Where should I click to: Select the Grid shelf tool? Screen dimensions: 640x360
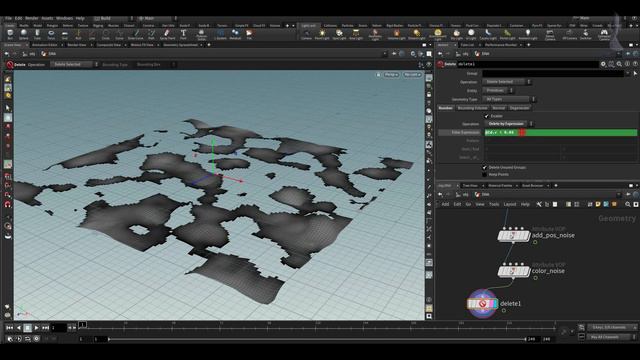pos(64,34)
